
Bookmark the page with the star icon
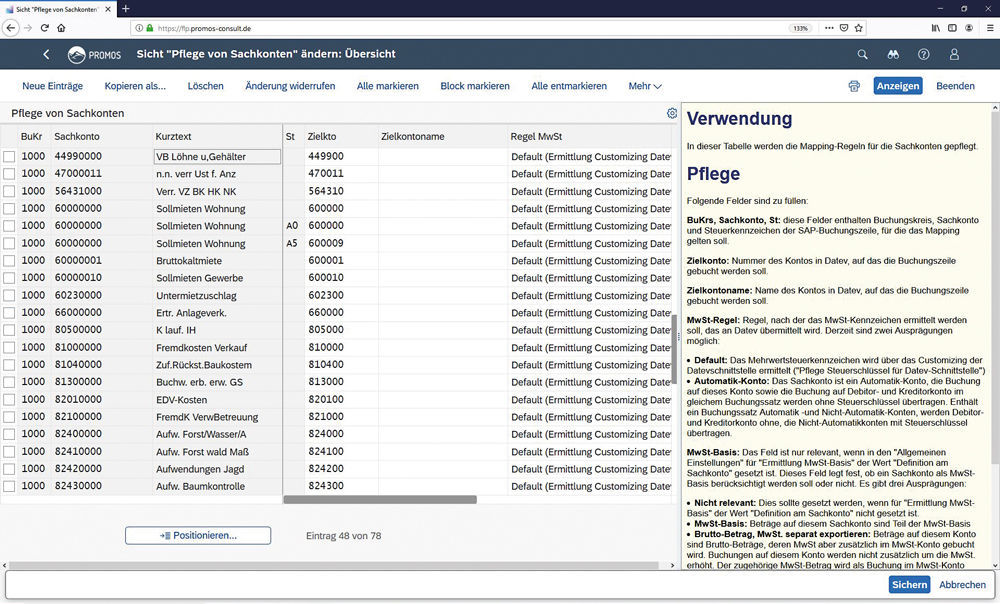[x=858, y=28]
